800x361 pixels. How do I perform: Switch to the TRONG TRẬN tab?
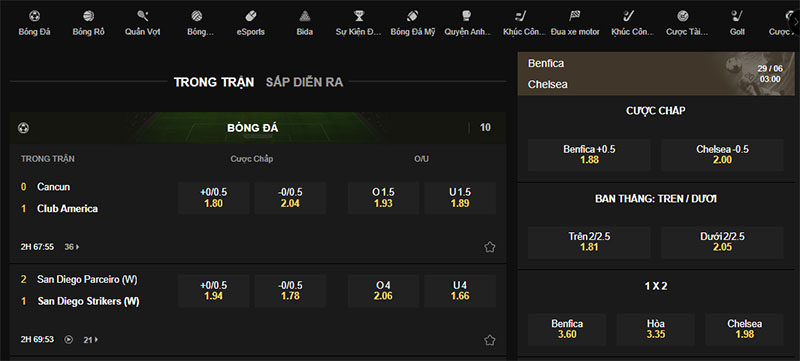(214, 82)
